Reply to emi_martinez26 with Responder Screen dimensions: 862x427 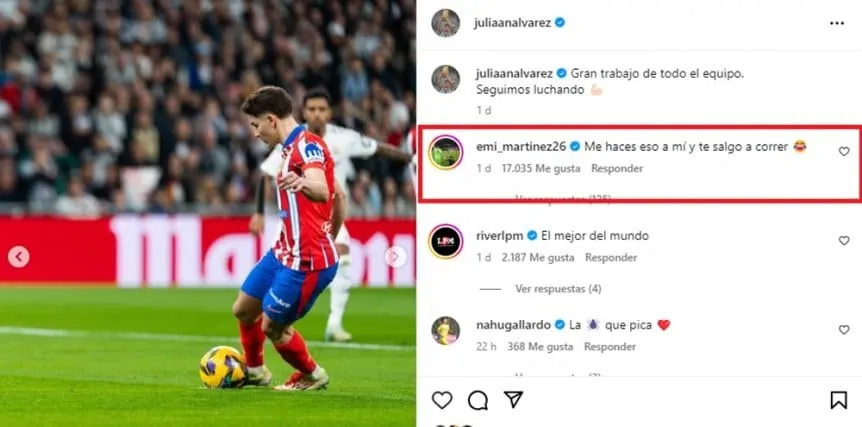(x=617, y=169)
